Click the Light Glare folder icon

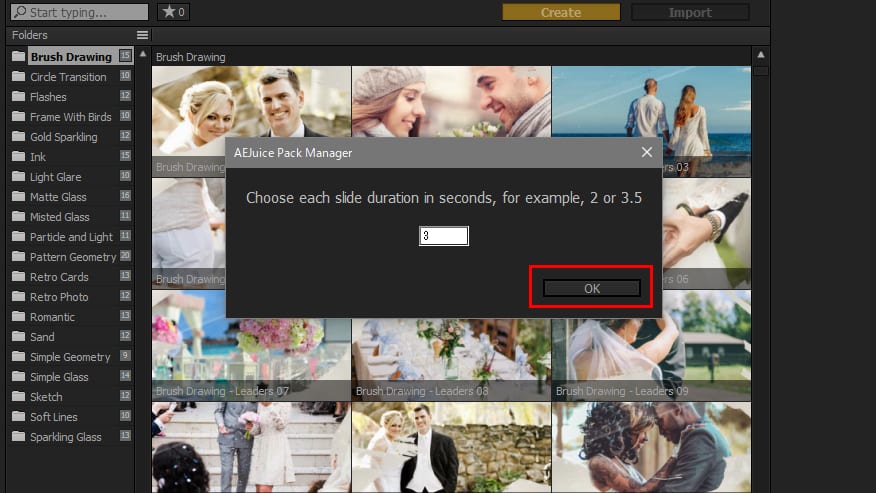coord(18,176)
